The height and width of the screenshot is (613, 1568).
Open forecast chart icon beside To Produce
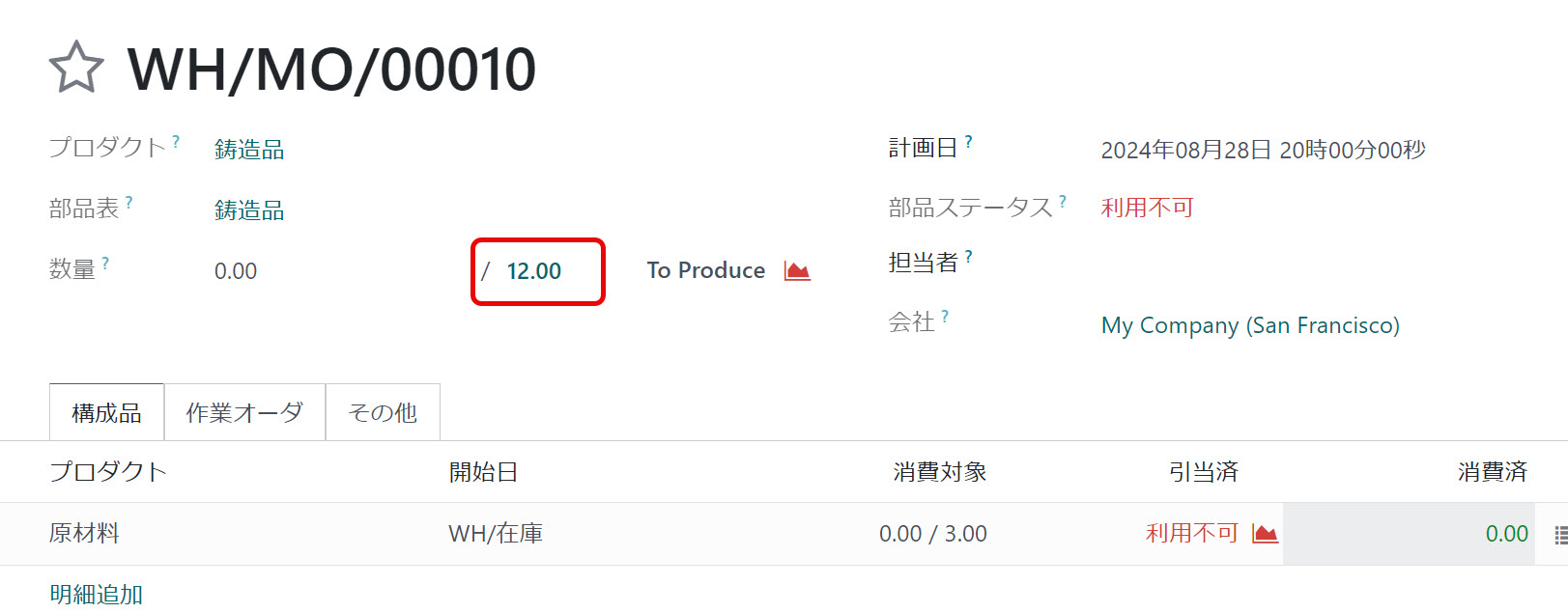(797, 271)
